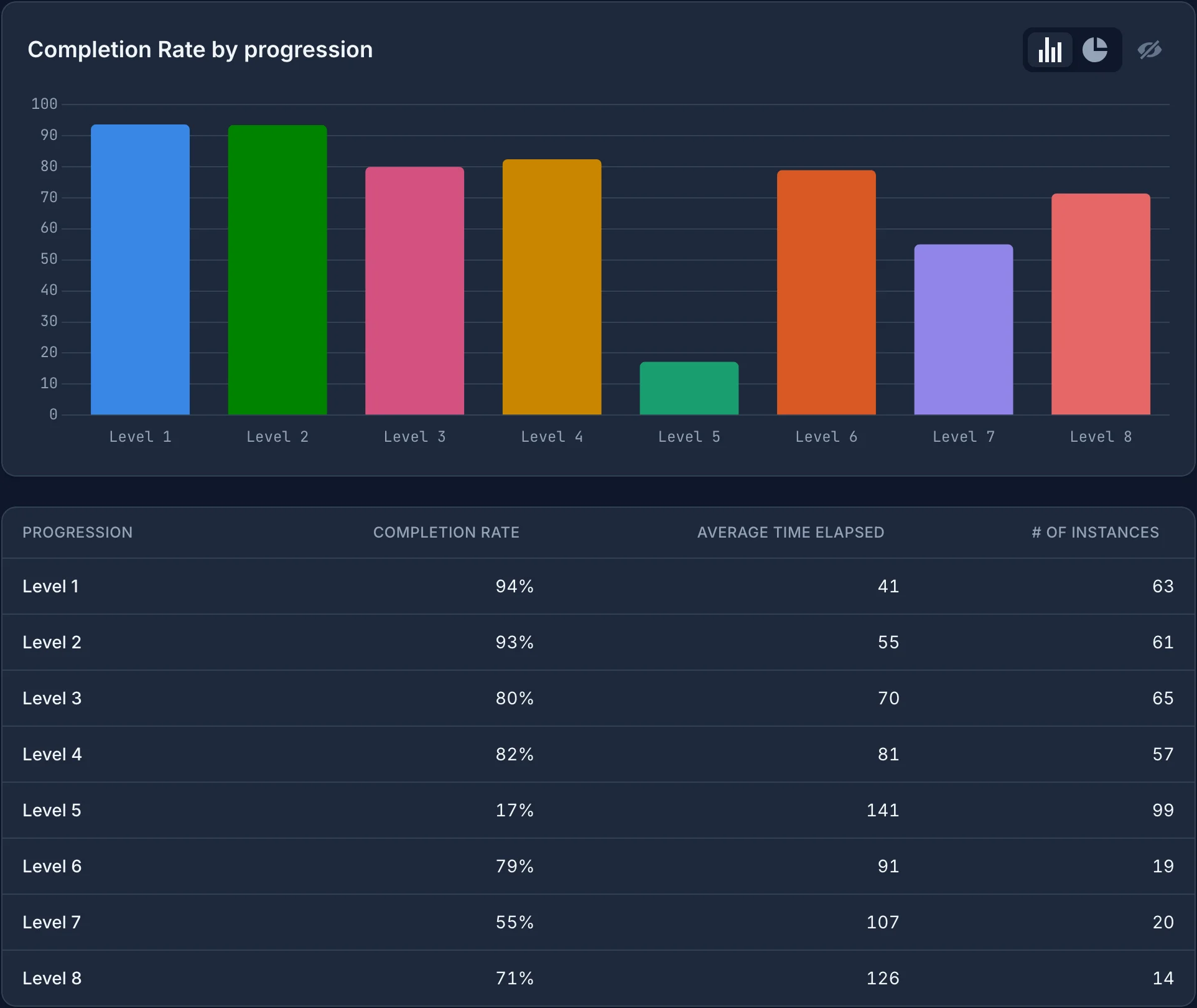Sort by COMPLETION RATE column header
Viewport: 1197px width, 1008px height.
[446, 533]
